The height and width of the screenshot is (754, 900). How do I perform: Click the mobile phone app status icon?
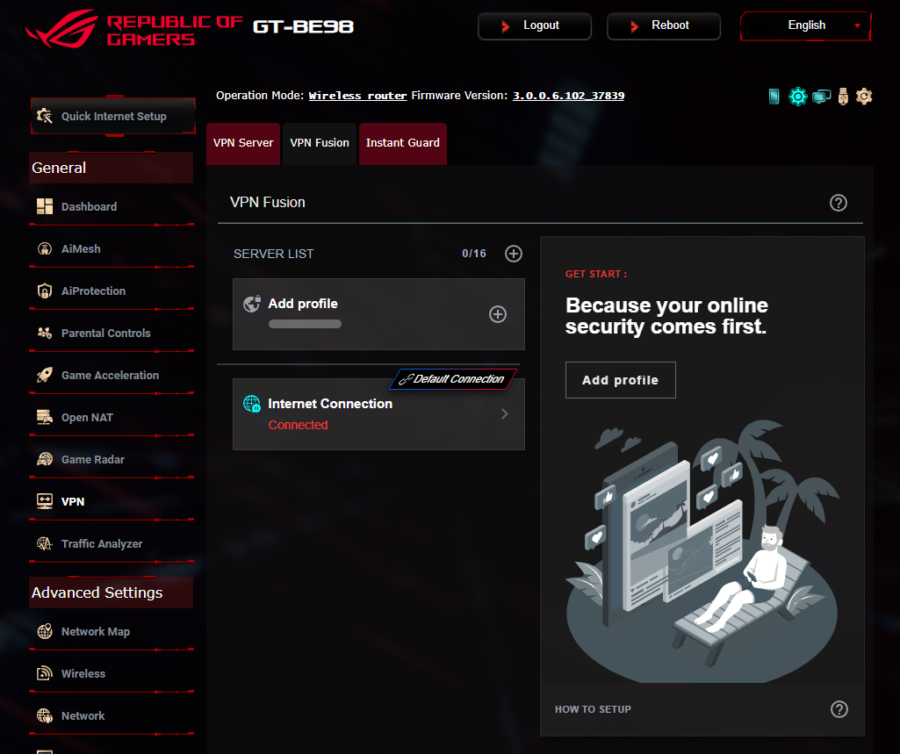pyautogui.click(x=774, y=96)
